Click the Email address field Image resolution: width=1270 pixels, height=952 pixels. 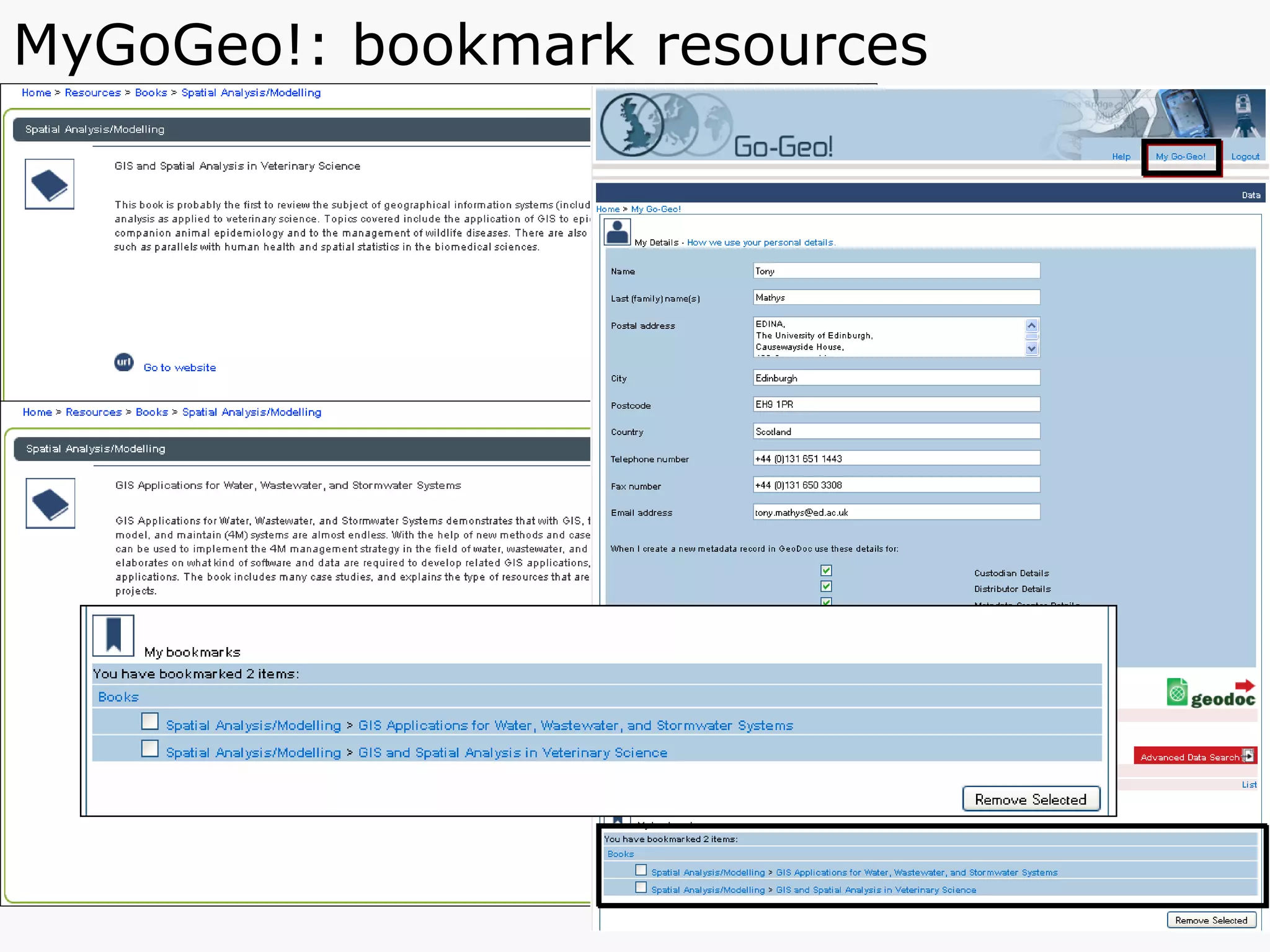[896, 512]
